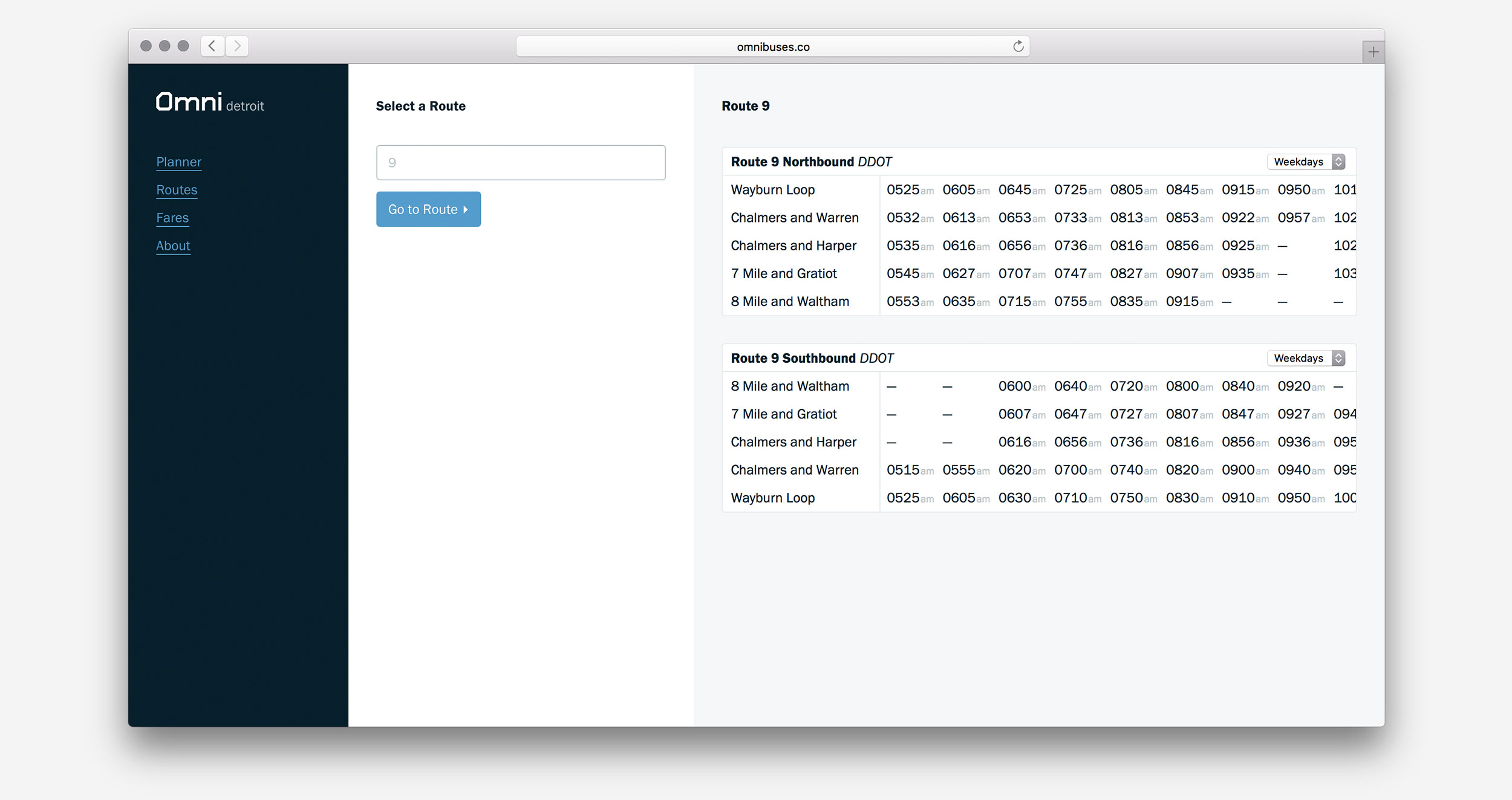This screenshot has height=800, width=1512.
Task: Open the About page
Action: tap(173, 246)
